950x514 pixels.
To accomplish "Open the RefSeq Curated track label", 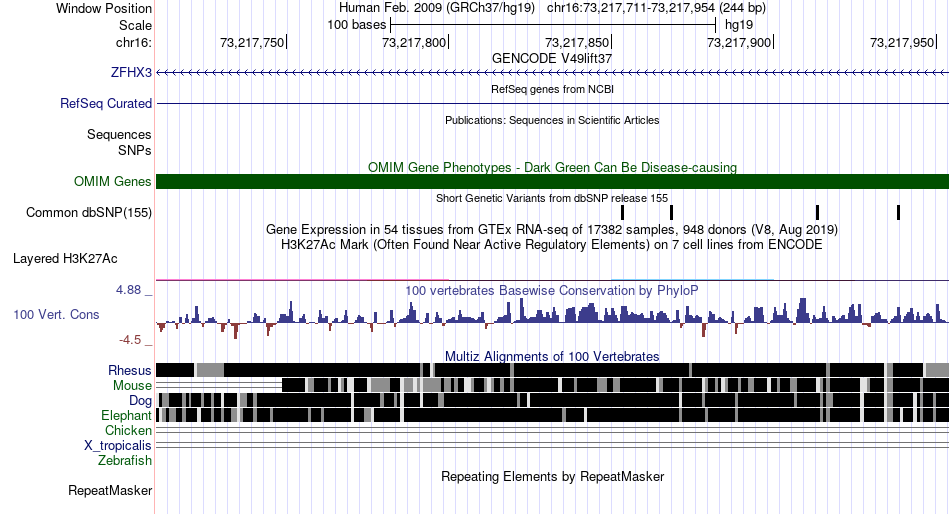I will tap(106, 104).
